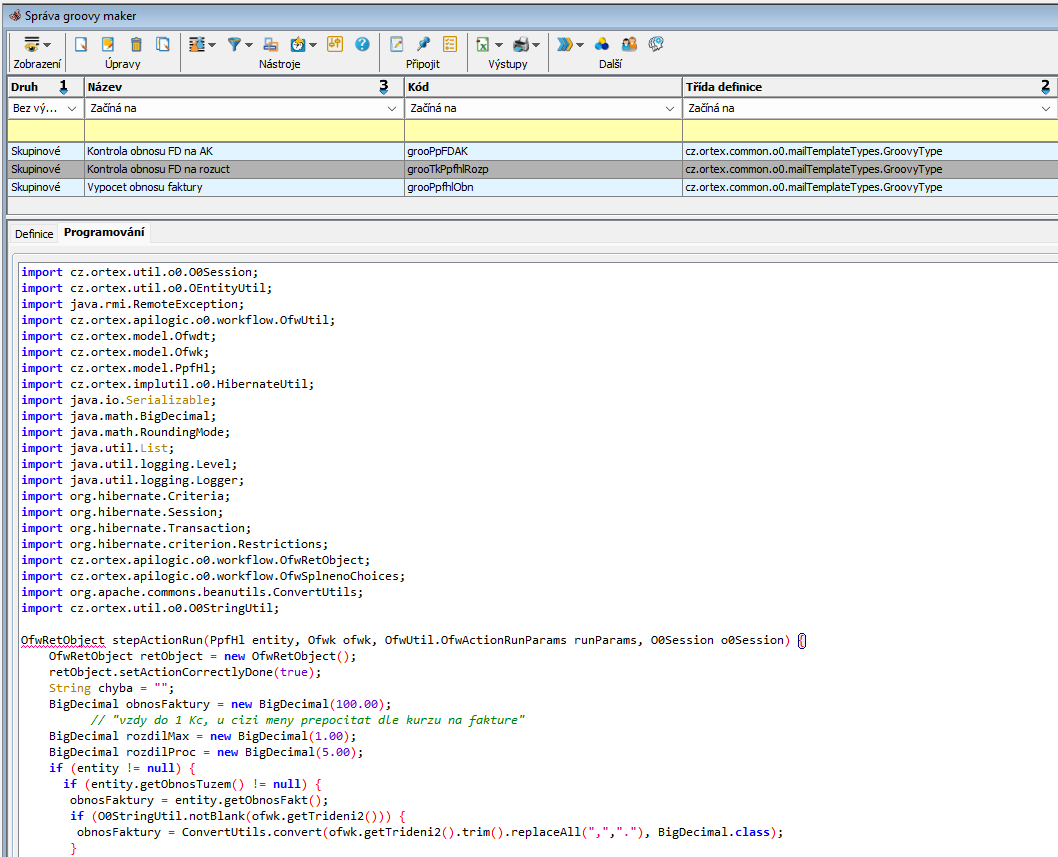
Task: Click the copy record icon in Úpravy
Action: click(162, 45)
